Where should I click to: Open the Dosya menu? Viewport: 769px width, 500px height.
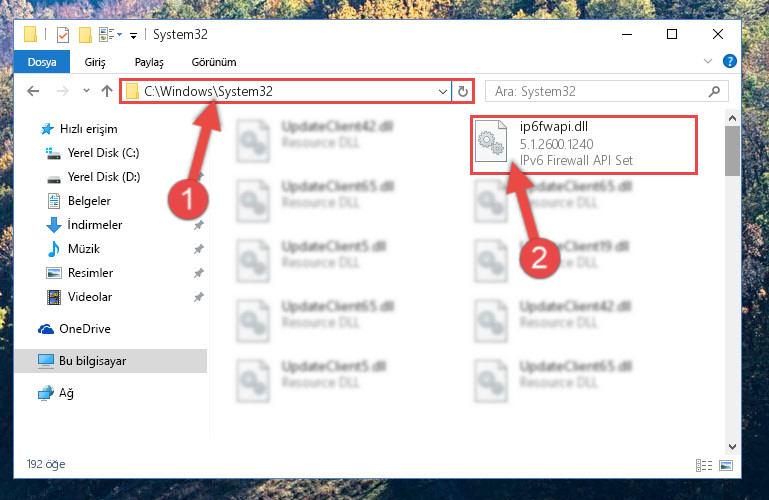pyautogui.click(x=42, y=62)
